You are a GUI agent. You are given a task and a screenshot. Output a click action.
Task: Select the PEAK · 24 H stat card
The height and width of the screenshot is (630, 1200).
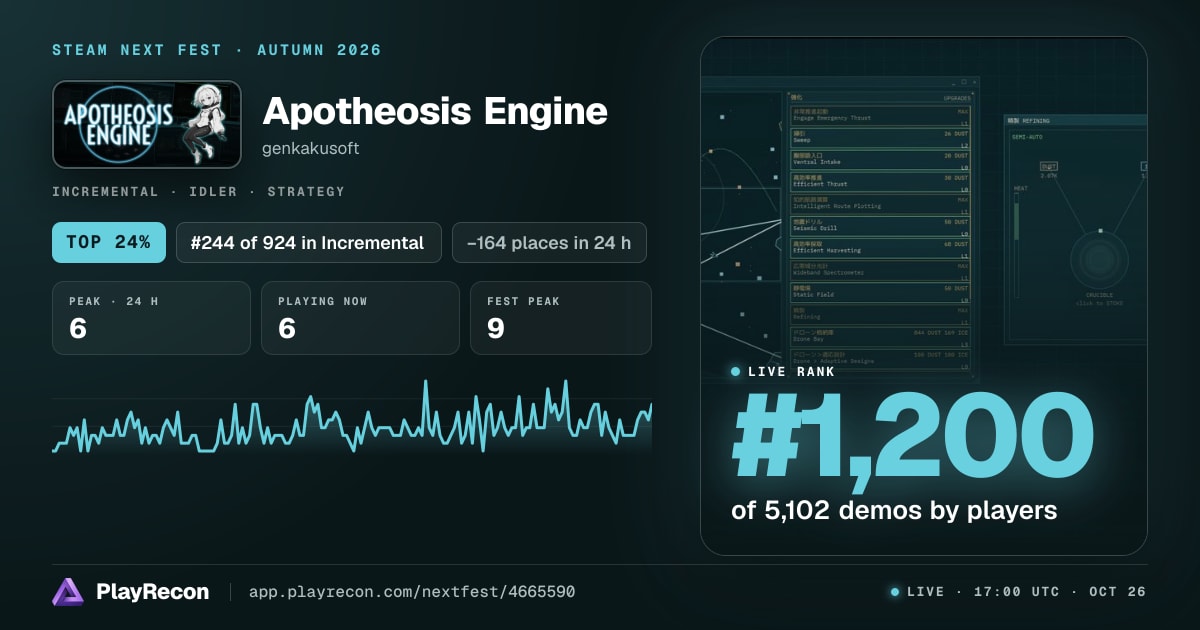click(151, 318)
